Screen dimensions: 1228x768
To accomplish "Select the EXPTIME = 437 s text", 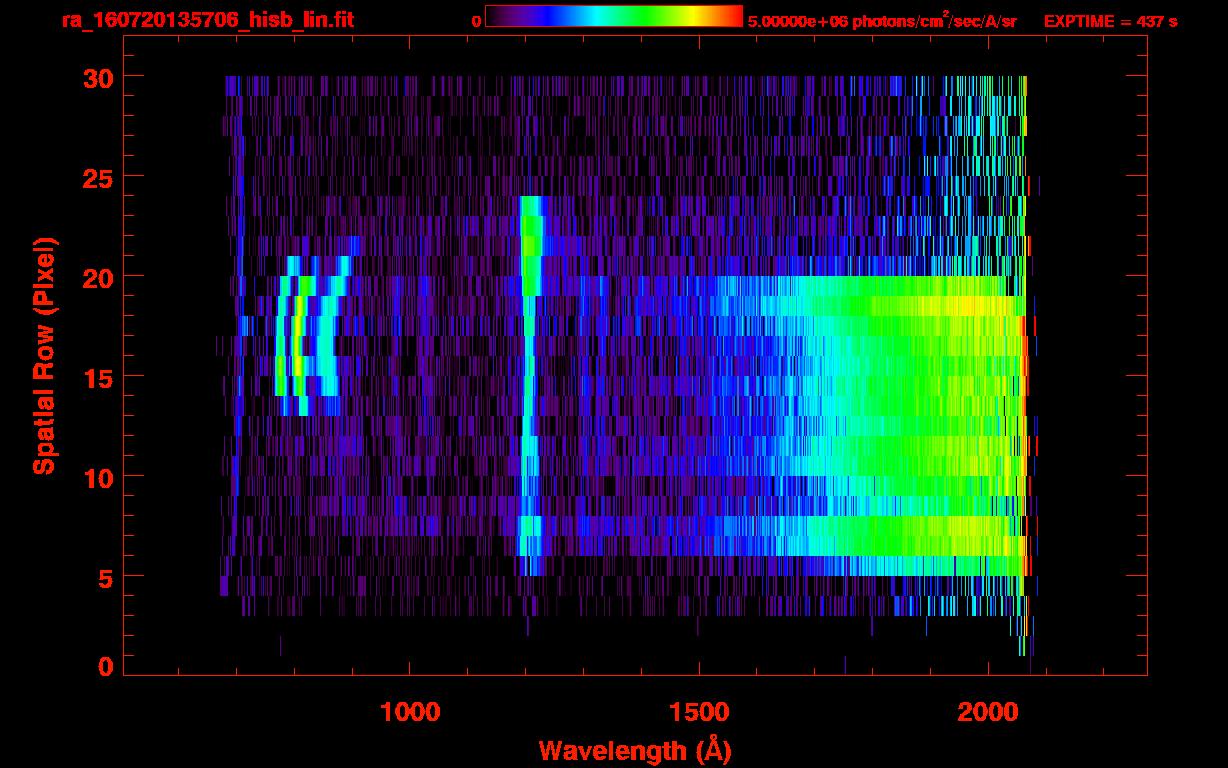I will tap(1110, 21).
